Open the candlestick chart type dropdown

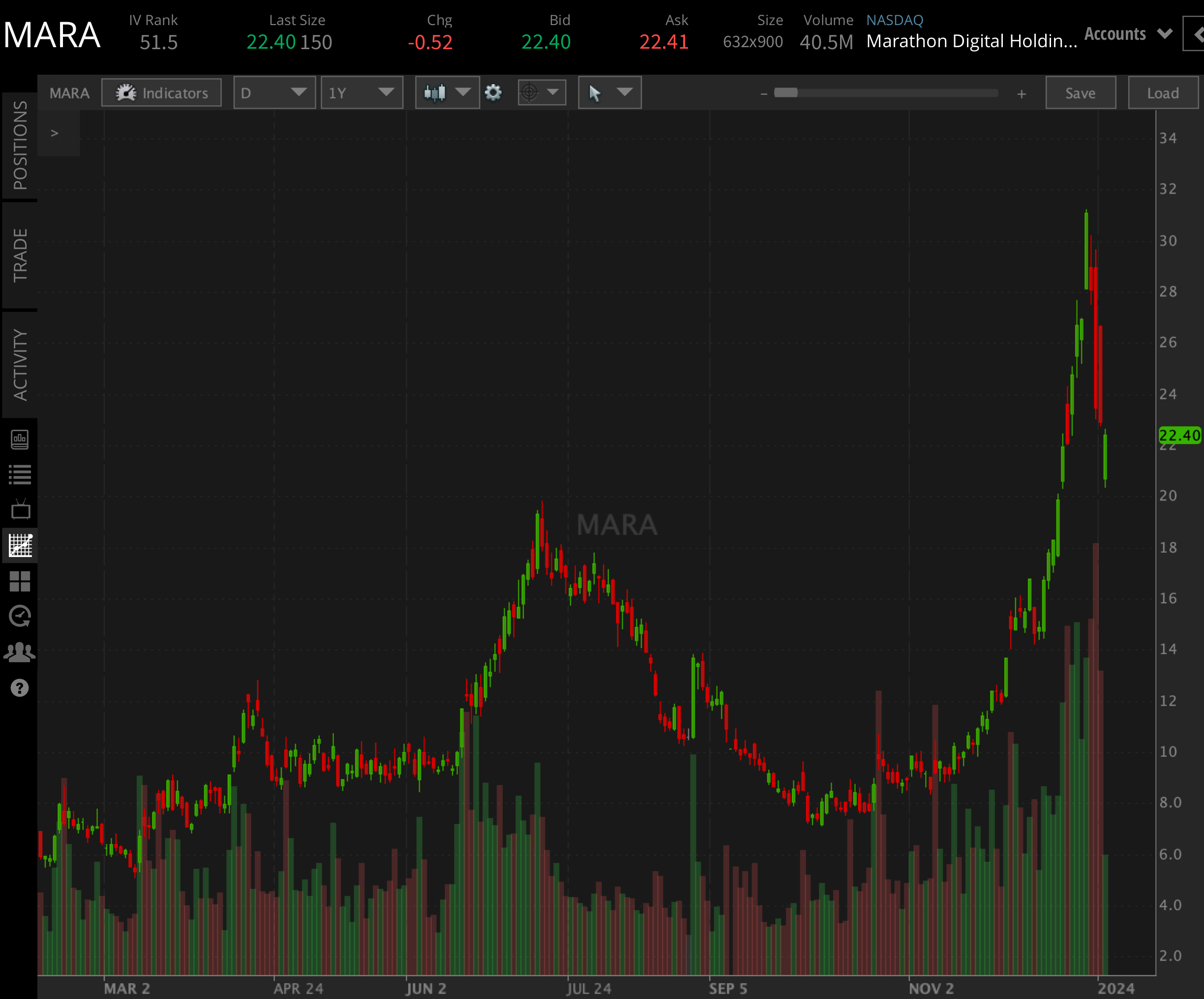tap(447, 92)
